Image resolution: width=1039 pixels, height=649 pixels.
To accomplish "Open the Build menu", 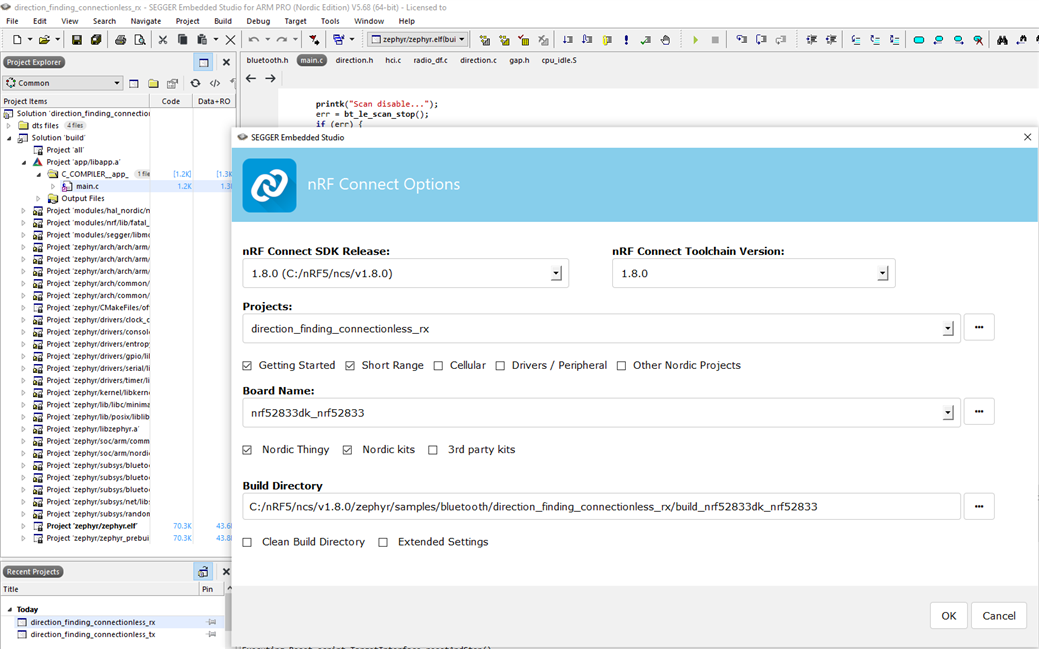I will [x=223, y=21].
